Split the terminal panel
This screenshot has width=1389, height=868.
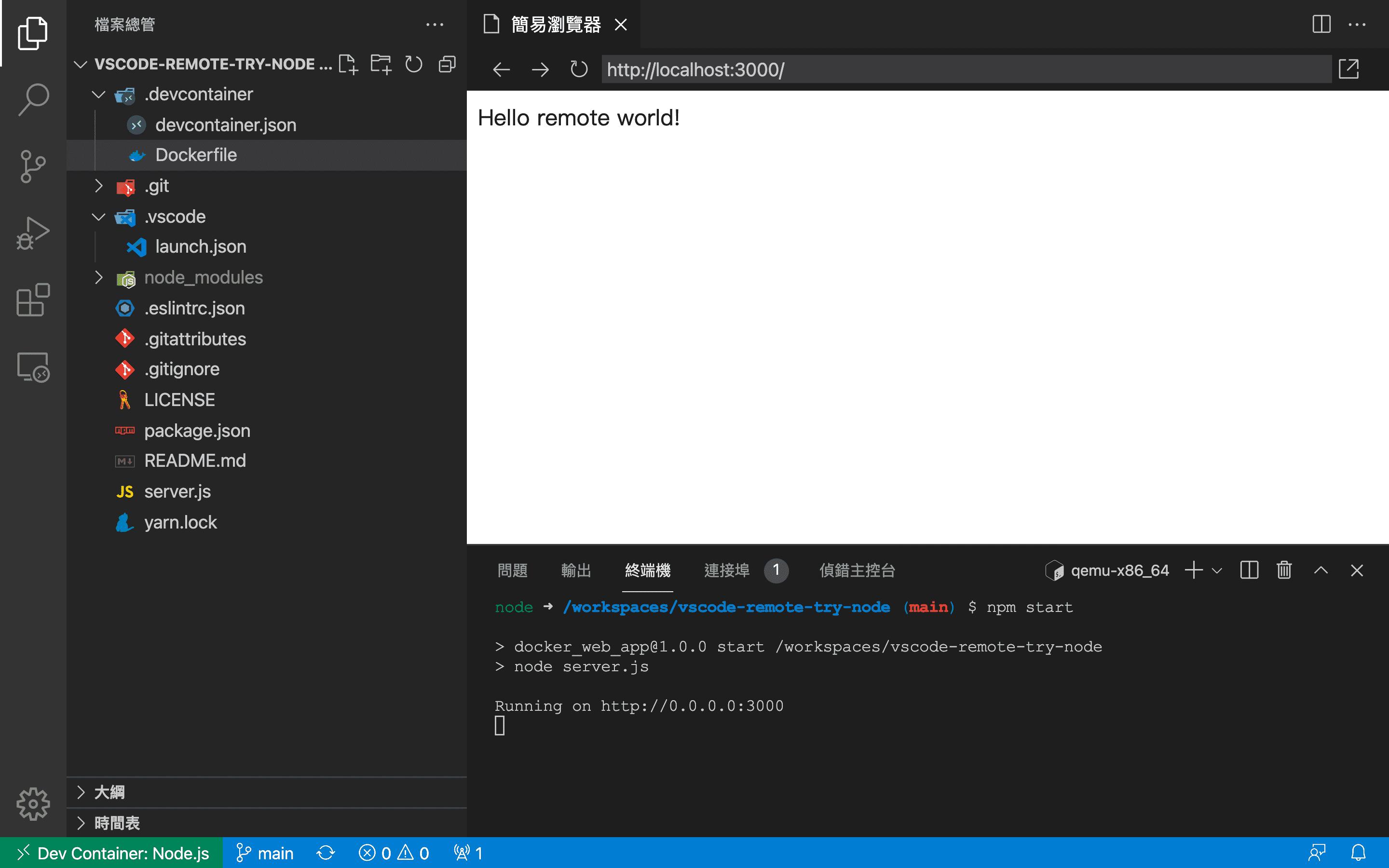[1249, 570]
